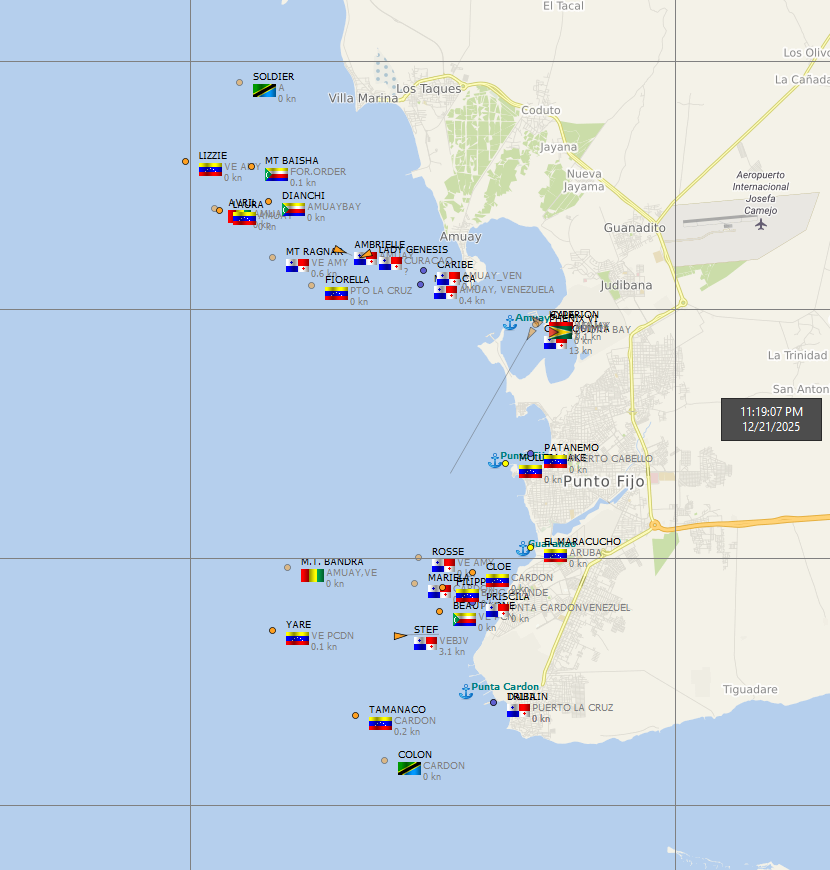The image size is (830, 870).
Task: Click the COLON vessel position dot
Action: click(x=384, y=761)
